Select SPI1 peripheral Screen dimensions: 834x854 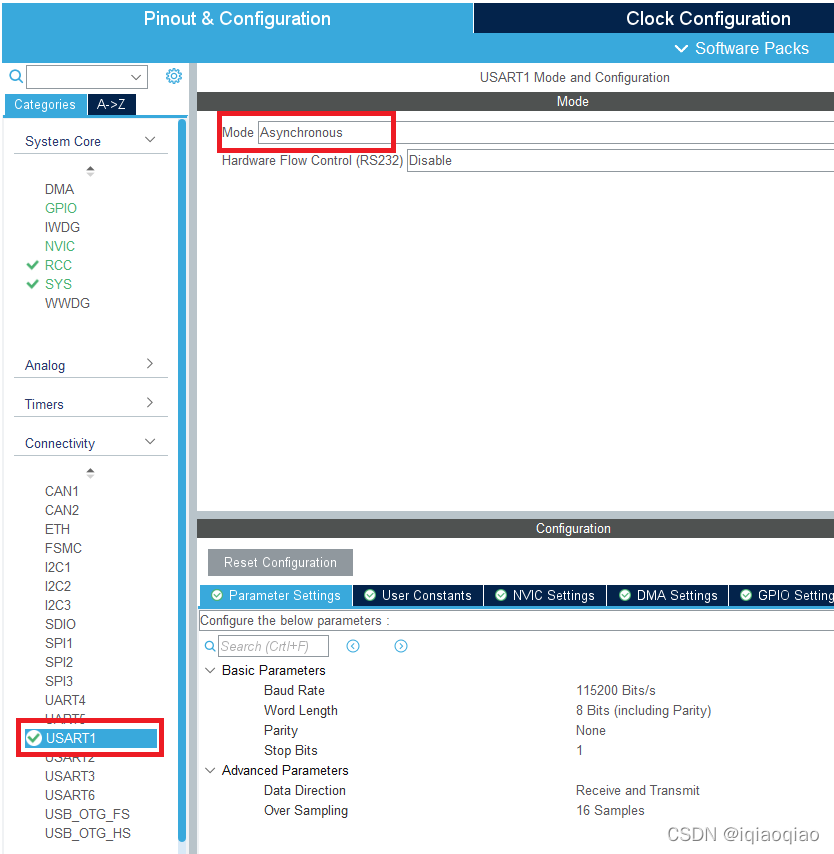coord(59,643)
